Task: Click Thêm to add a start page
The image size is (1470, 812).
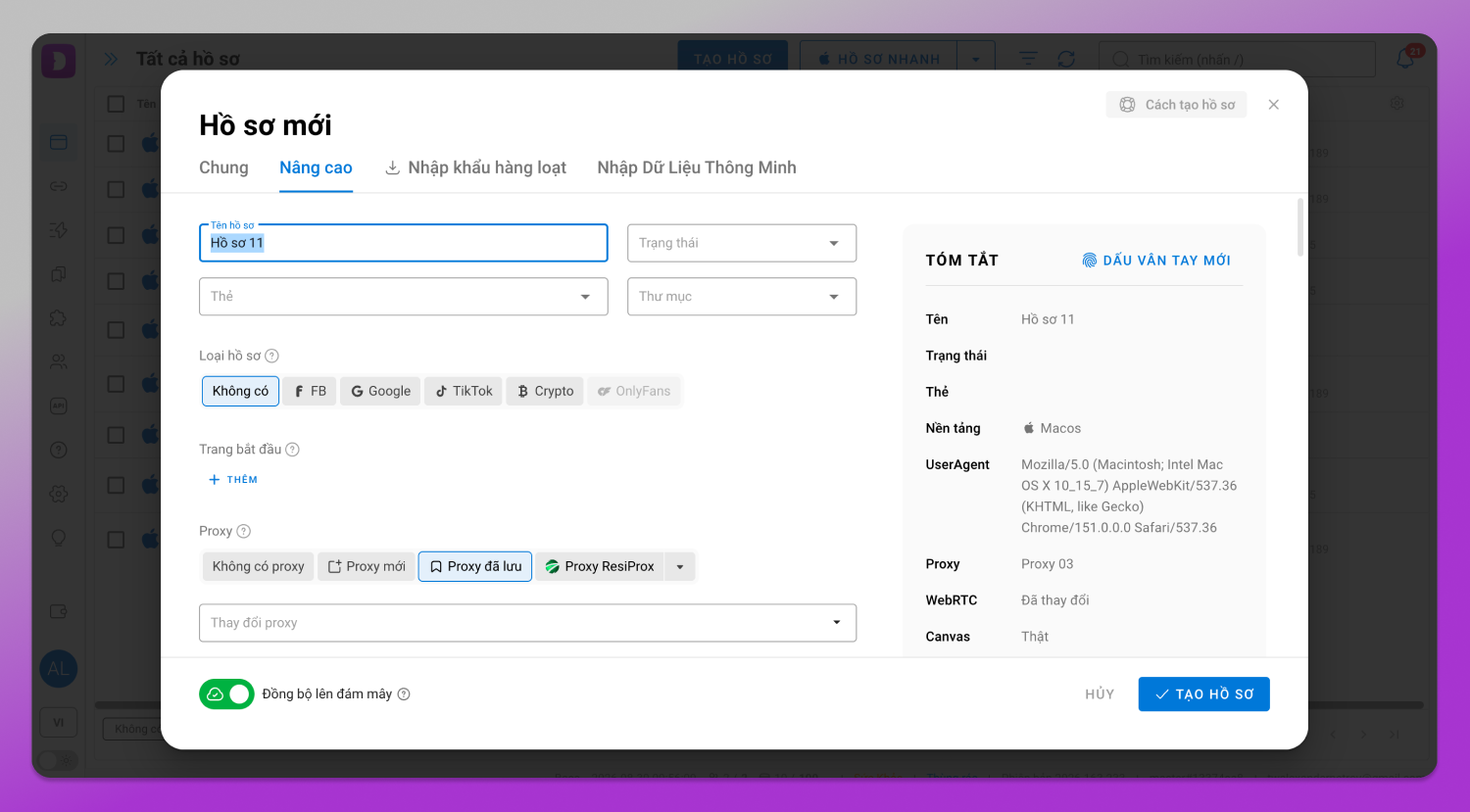Action: pyautogui.click(x=233, y=480)
